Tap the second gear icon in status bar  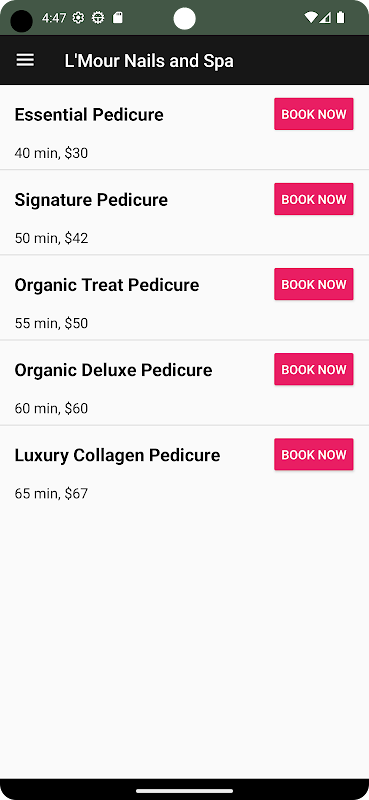[97, 18]
